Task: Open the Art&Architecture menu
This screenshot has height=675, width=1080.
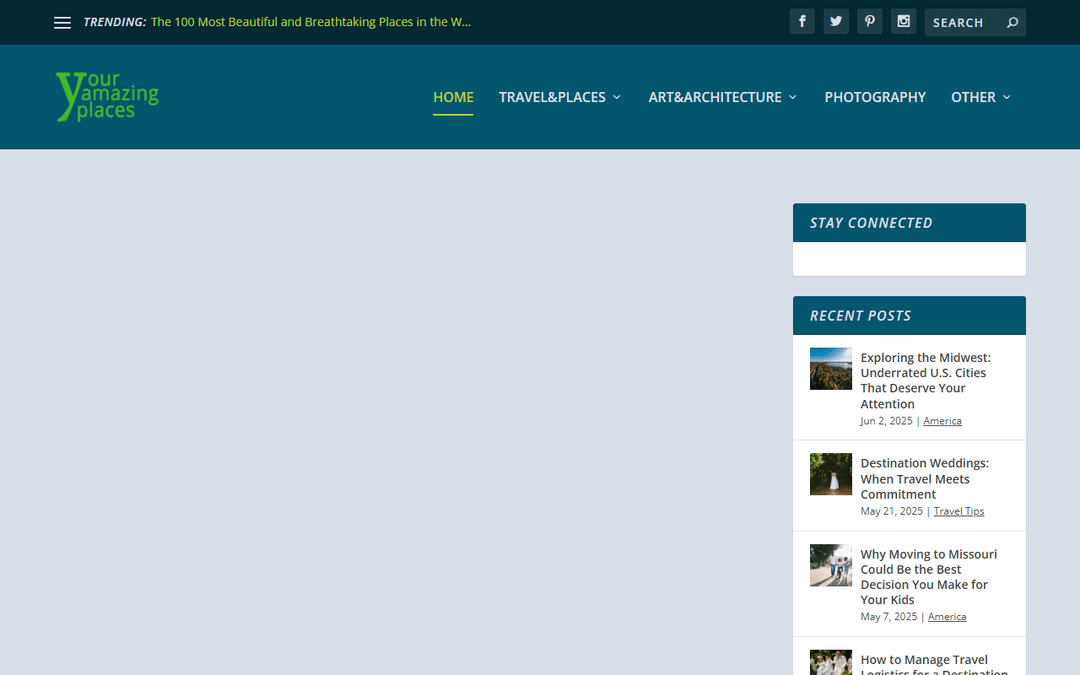Action: (715, 97)
